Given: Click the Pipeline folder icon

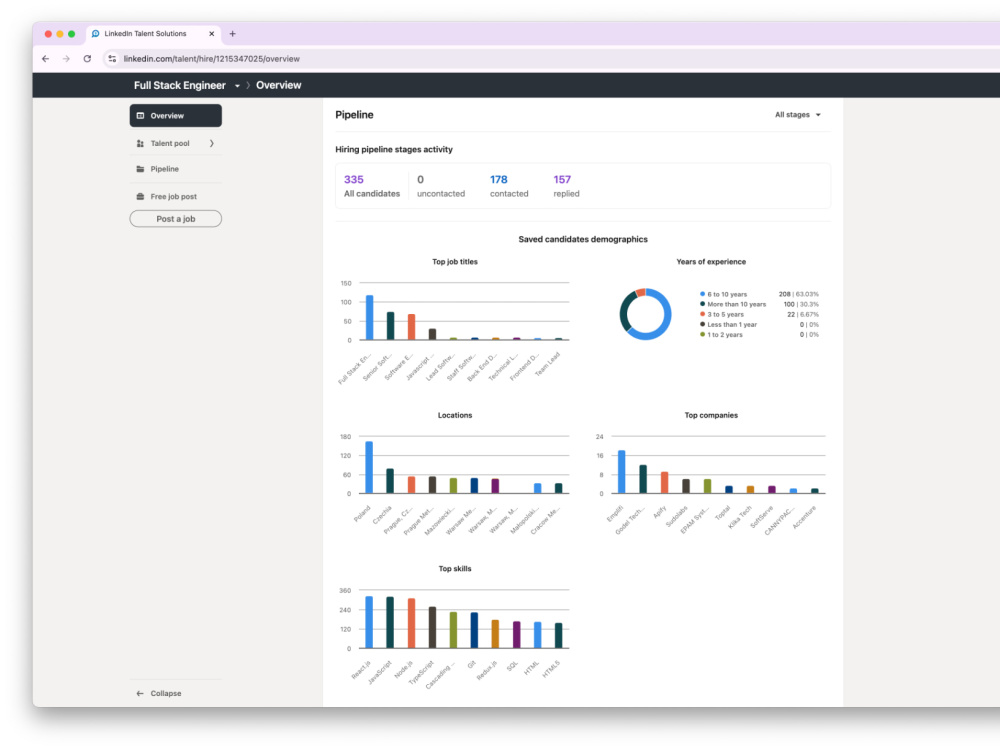Looking at the screenshot, I should pos(140,169).
